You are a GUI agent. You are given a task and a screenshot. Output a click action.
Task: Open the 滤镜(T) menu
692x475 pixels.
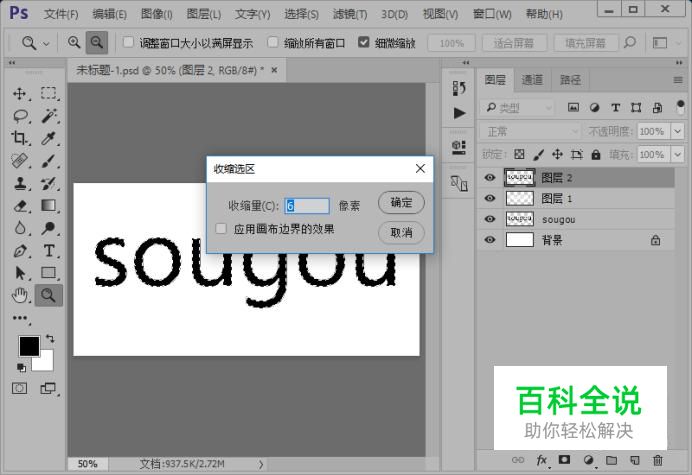350,14
